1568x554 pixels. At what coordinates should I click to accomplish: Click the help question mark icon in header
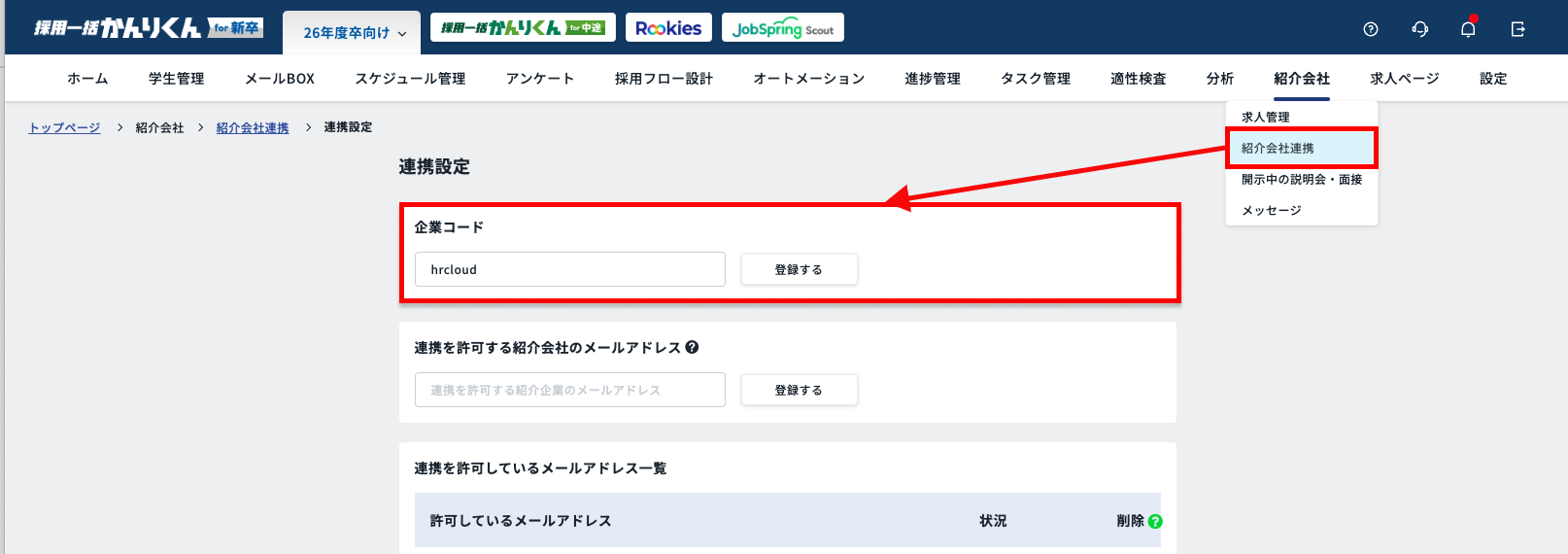pyautogui.click(x=1370, y=29)
